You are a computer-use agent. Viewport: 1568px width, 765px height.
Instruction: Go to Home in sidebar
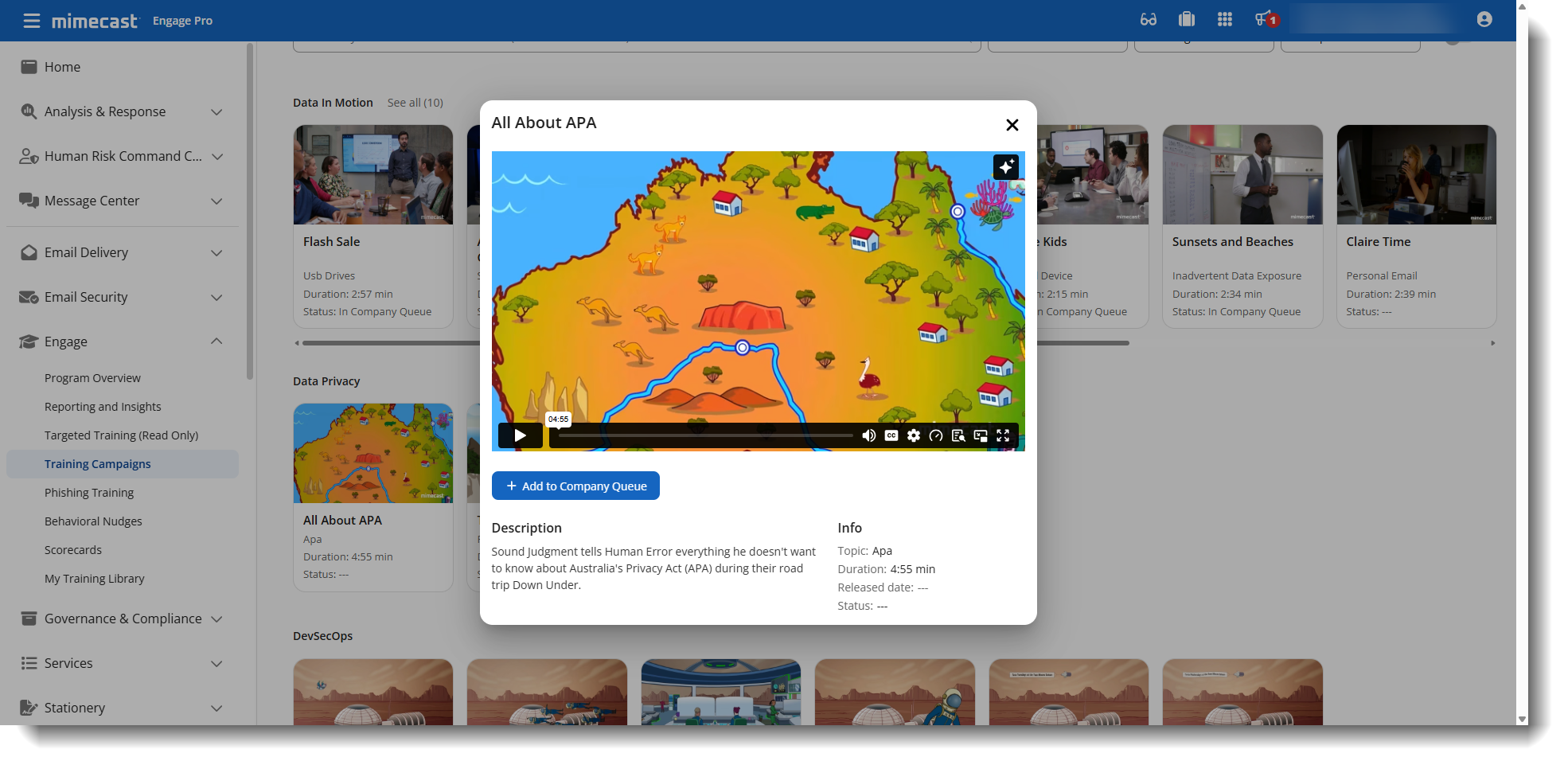pyautogui.click(x=62, y=67)
